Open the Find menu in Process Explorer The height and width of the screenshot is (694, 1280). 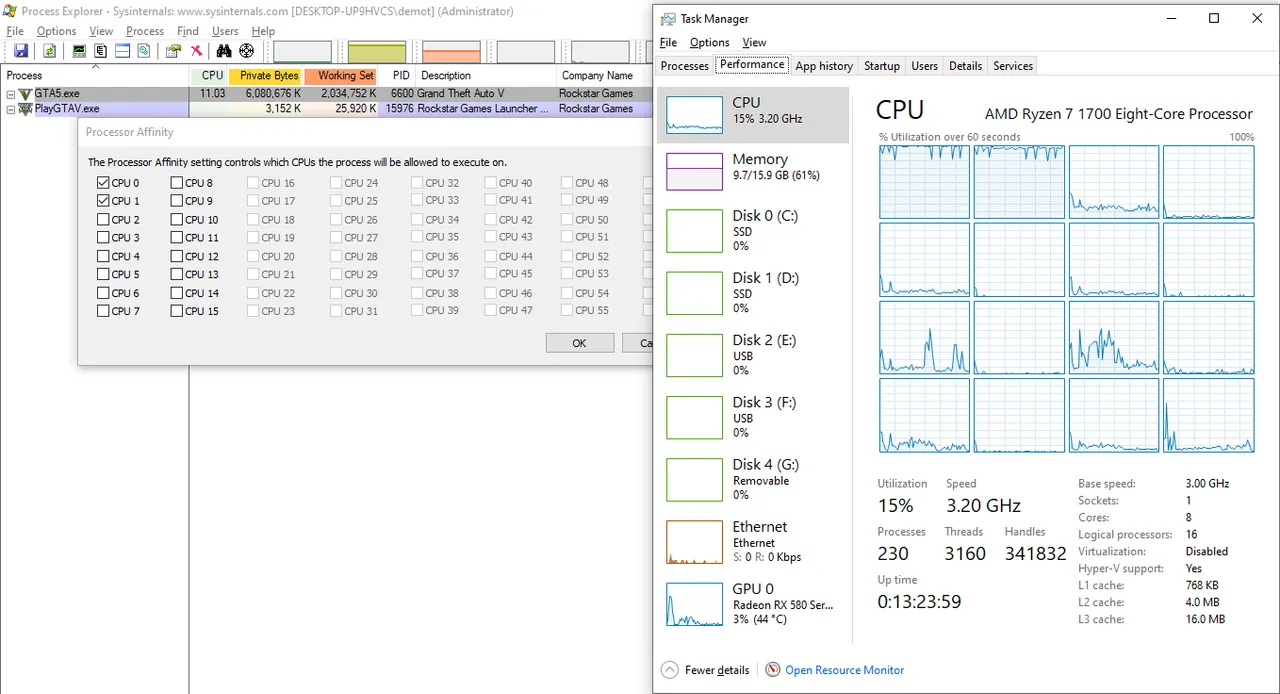coord(187,31)
